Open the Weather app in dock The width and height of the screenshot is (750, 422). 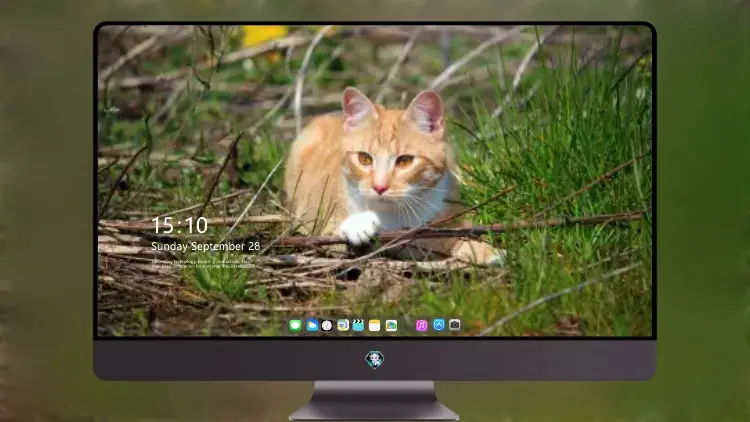312,325
